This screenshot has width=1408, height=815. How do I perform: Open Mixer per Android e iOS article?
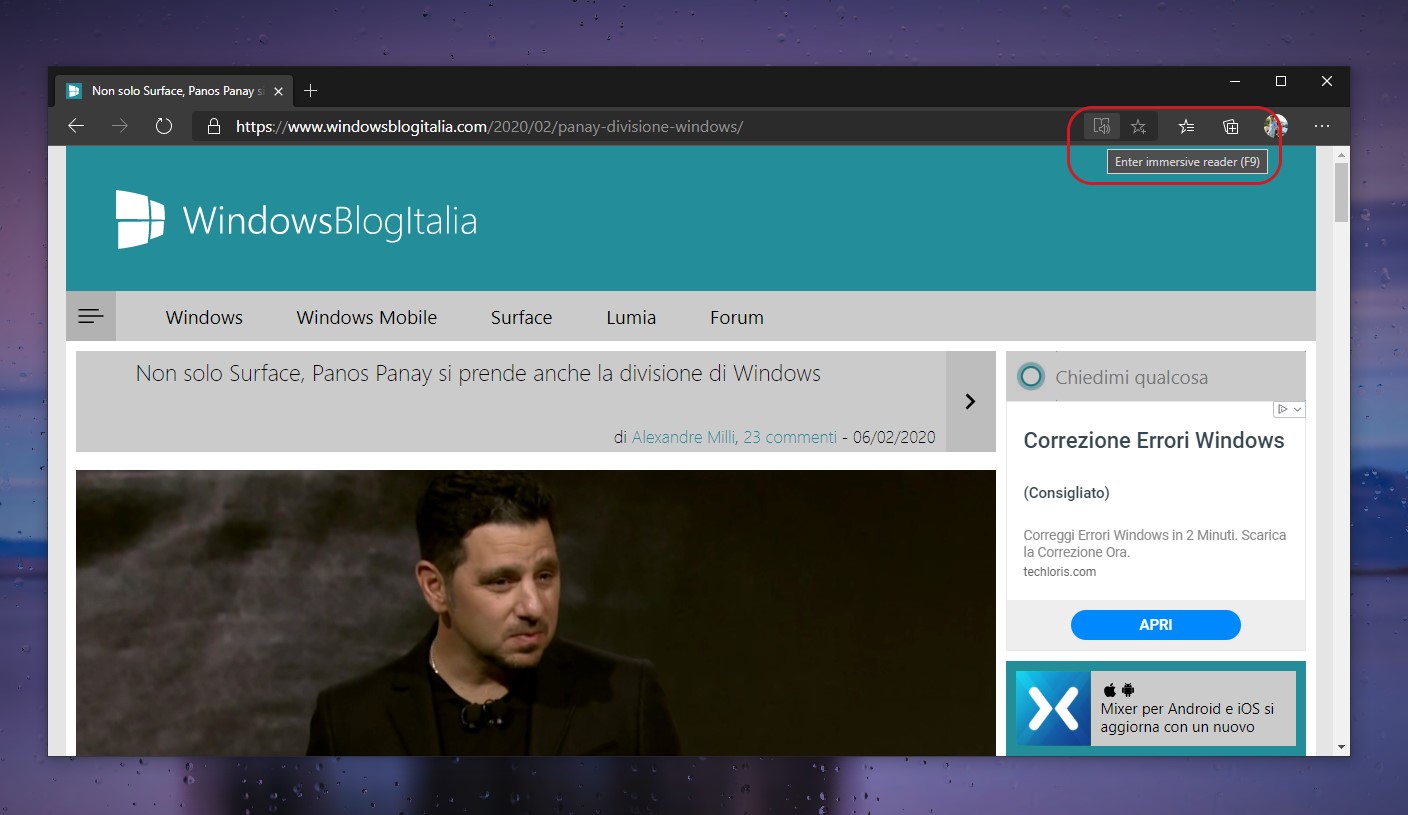[x=1188, y=718]
